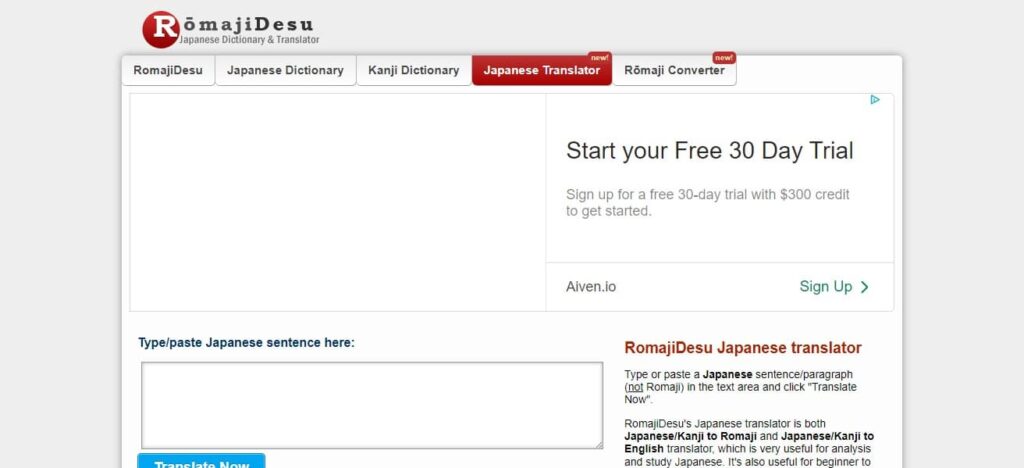The height and width of the screenshot is (468, 1024).
Task: Open the RomajiDesu tab
Action: [x=168, y=70]
